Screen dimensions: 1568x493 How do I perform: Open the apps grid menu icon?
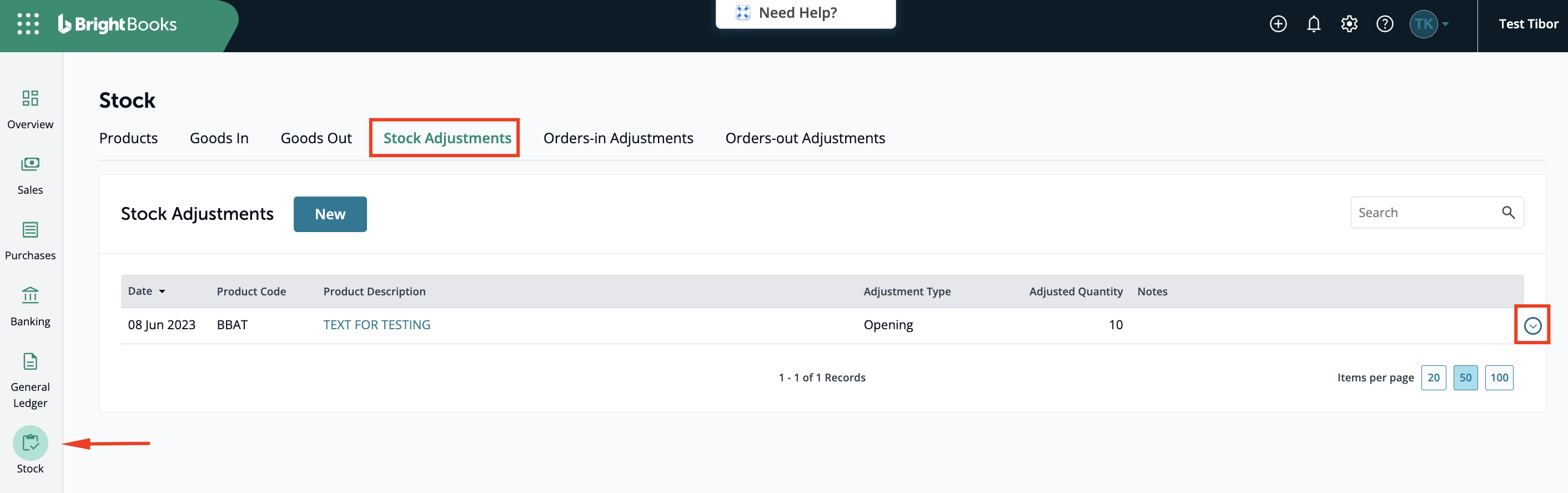tap(28, 24)
